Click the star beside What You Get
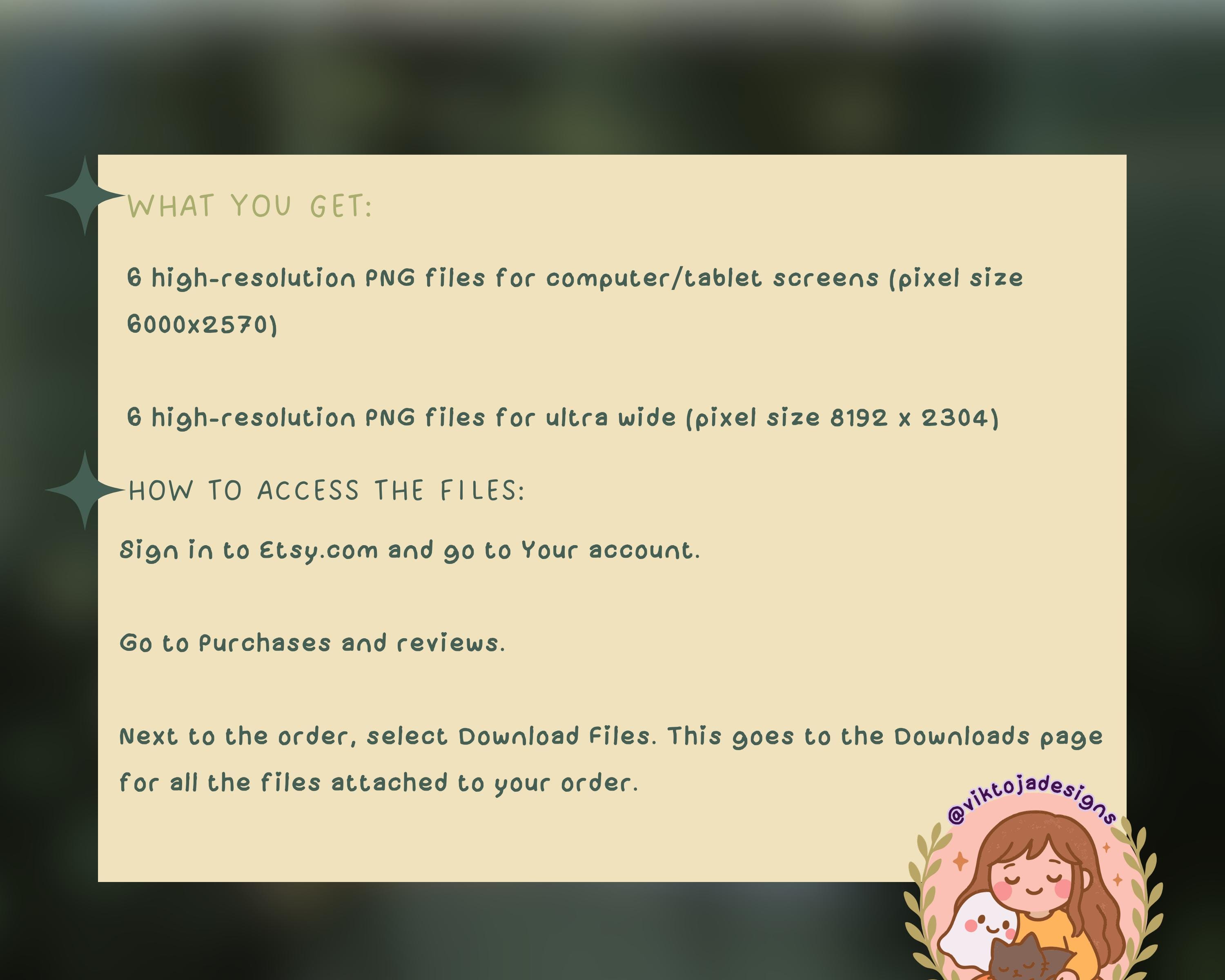Viewport: 1225px width, 980px height. [85, 196]
